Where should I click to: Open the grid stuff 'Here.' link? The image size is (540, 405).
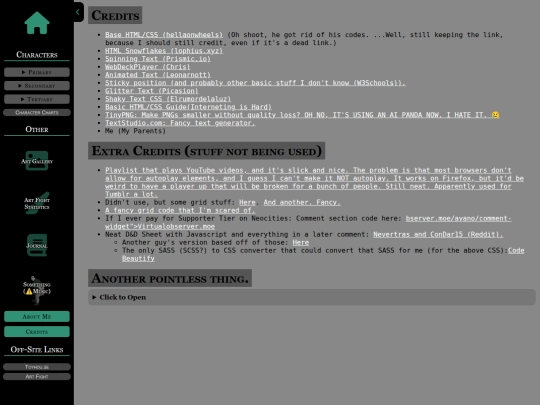247,202
